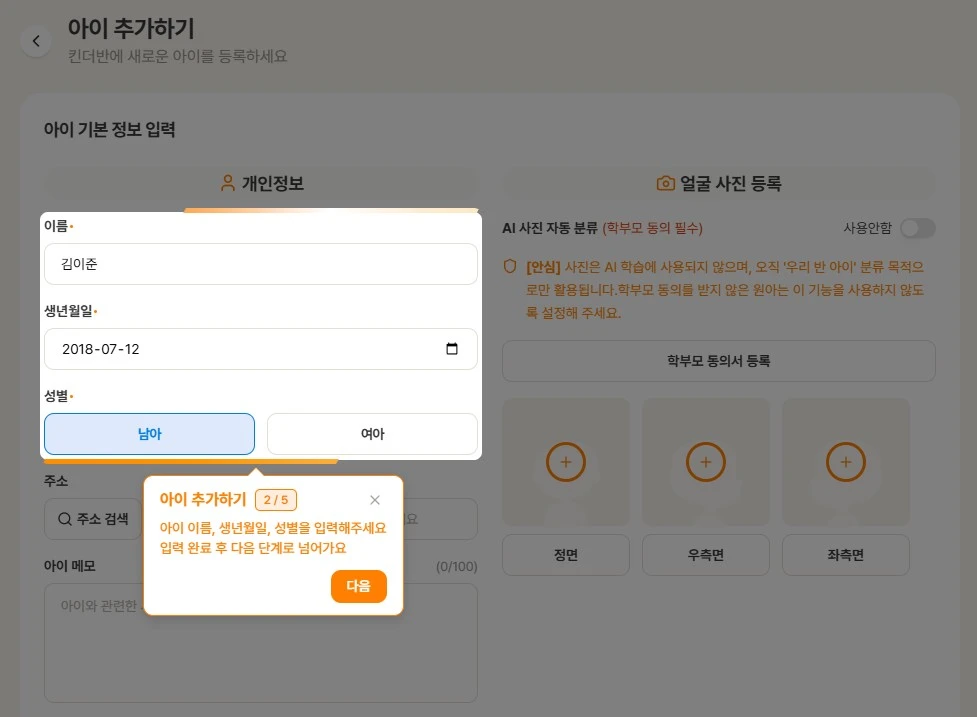Image resolution: width=977 pixels, height=717 pixels.
Task: Click the 생년월일 date field 2018-07-12
Action: (x=261, y=349)
